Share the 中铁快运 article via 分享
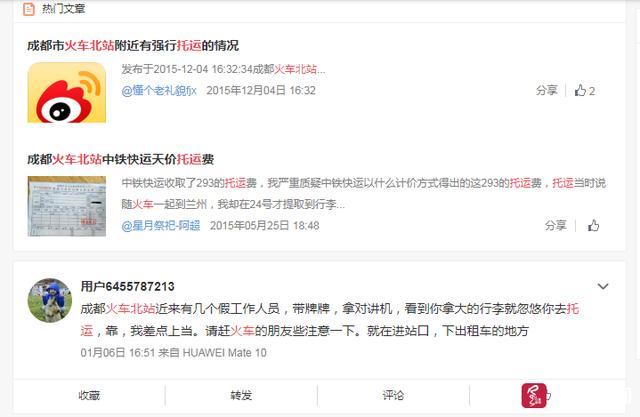Image resolution: width=640 pixels, height=417 pixels. [x=556, y=225]
